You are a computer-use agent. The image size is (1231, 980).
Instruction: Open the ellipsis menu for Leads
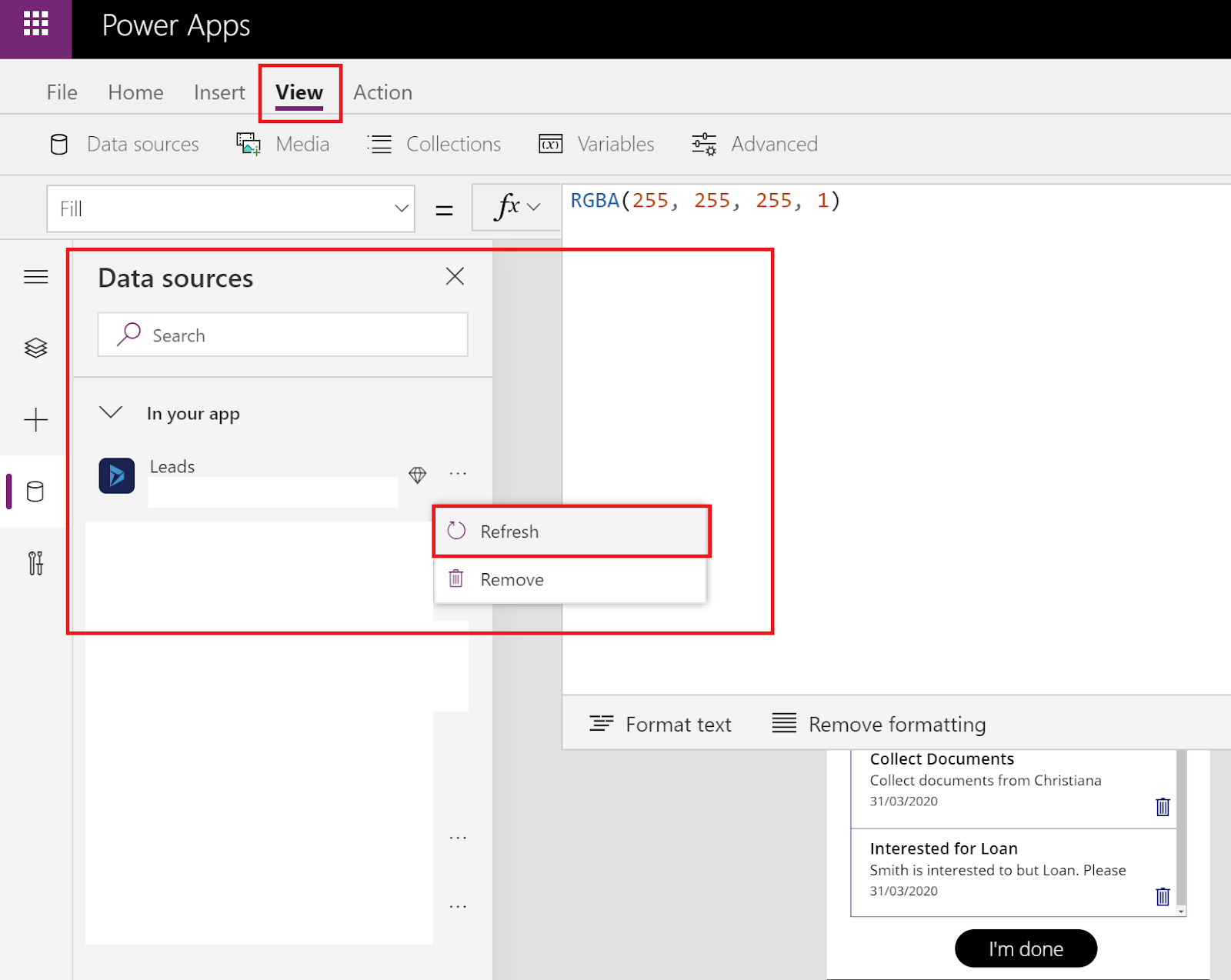[458, 474]
